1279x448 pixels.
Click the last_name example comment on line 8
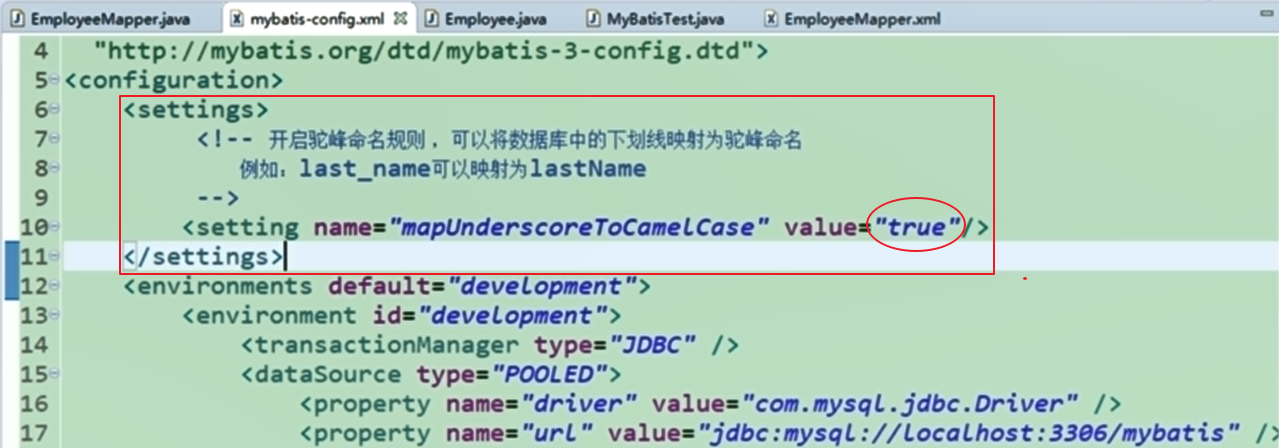(x=442, y=168)
